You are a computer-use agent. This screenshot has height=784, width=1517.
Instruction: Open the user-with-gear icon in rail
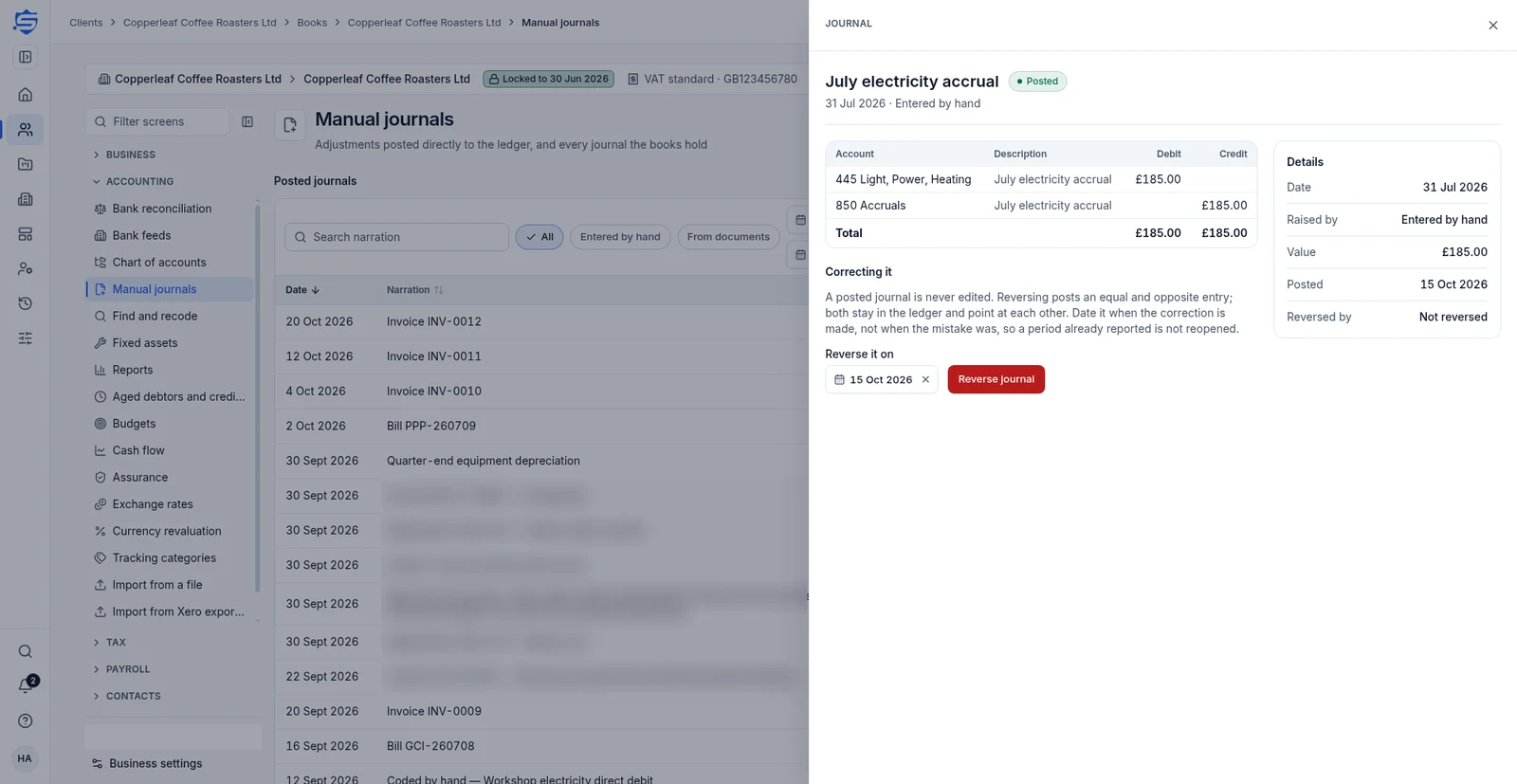[x=26, y=269]
